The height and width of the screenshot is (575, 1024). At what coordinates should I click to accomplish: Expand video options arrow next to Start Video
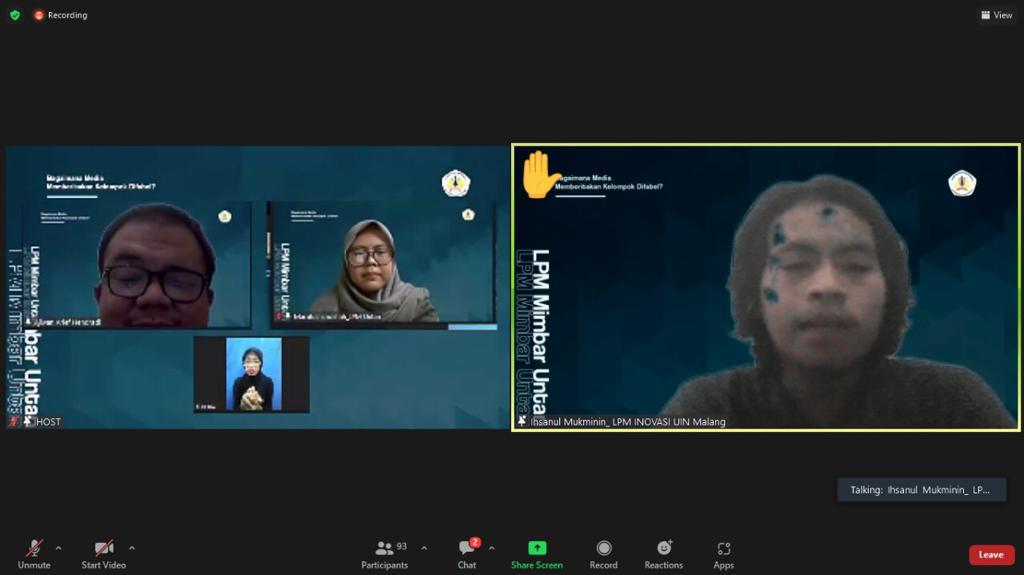point(131,548)
